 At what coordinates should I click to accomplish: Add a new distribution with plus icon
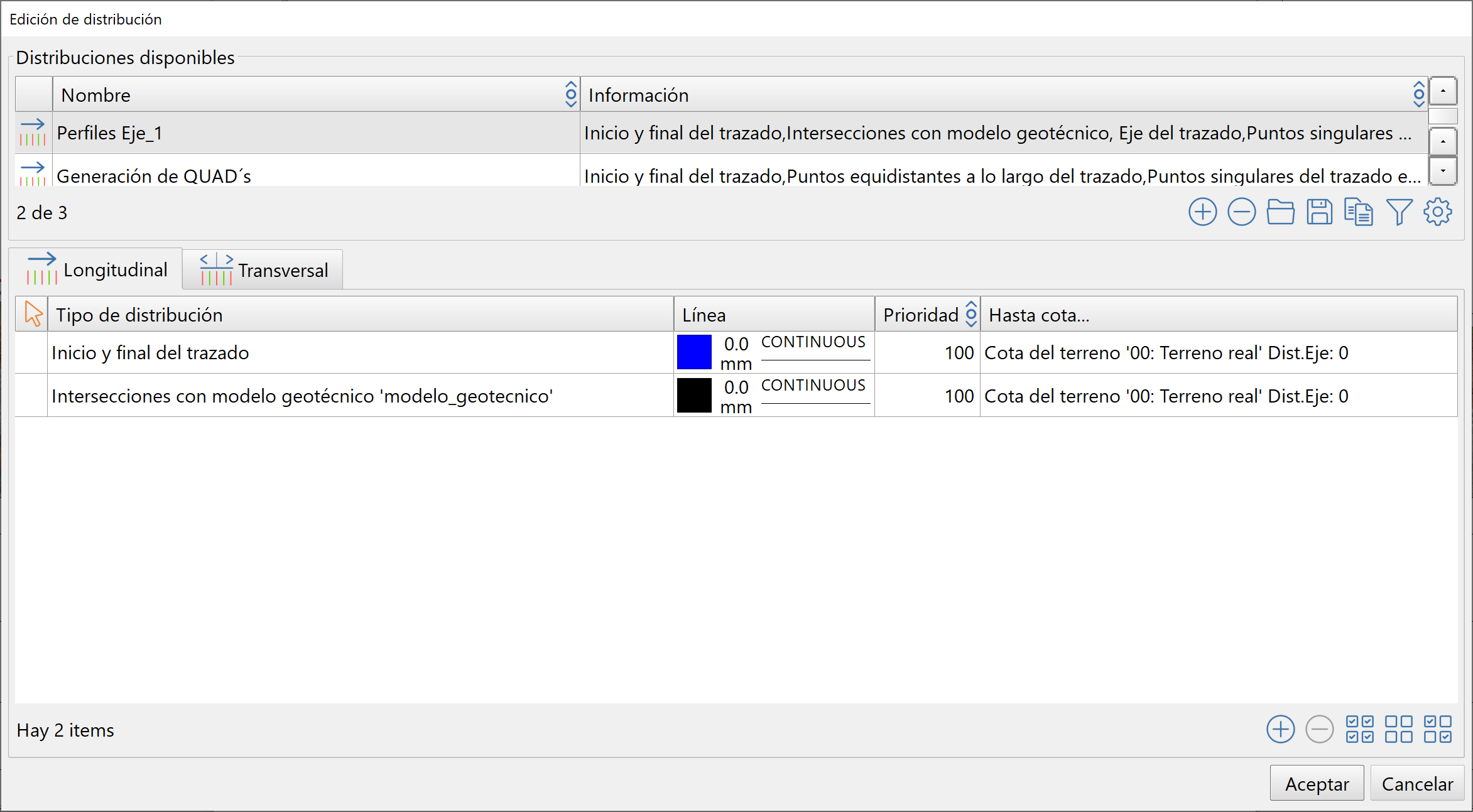point(1202,212)
